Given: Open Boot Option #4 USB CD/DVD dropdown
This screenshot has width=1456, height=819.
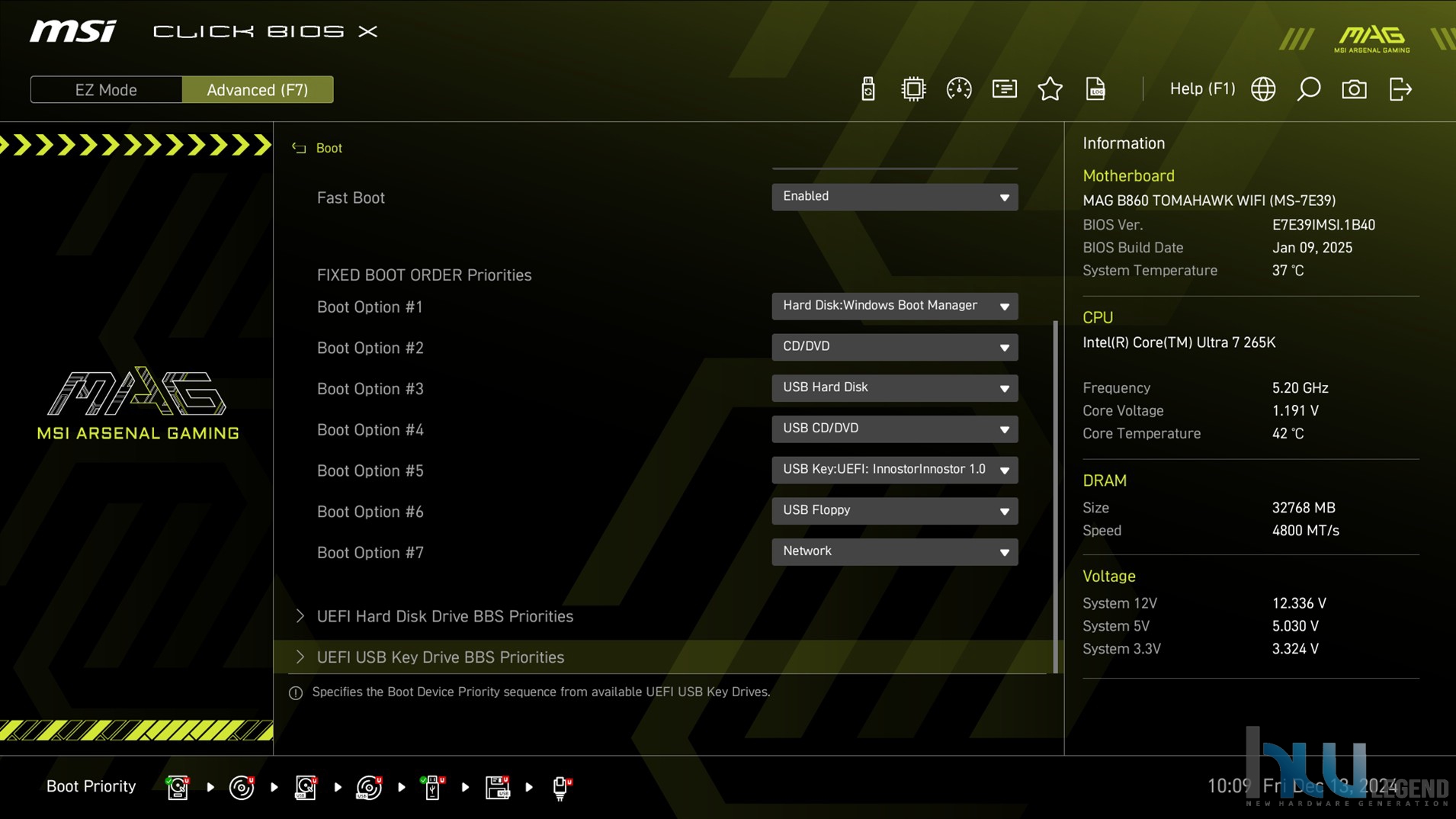Looking at the screenshot, I should coord(894,429).
